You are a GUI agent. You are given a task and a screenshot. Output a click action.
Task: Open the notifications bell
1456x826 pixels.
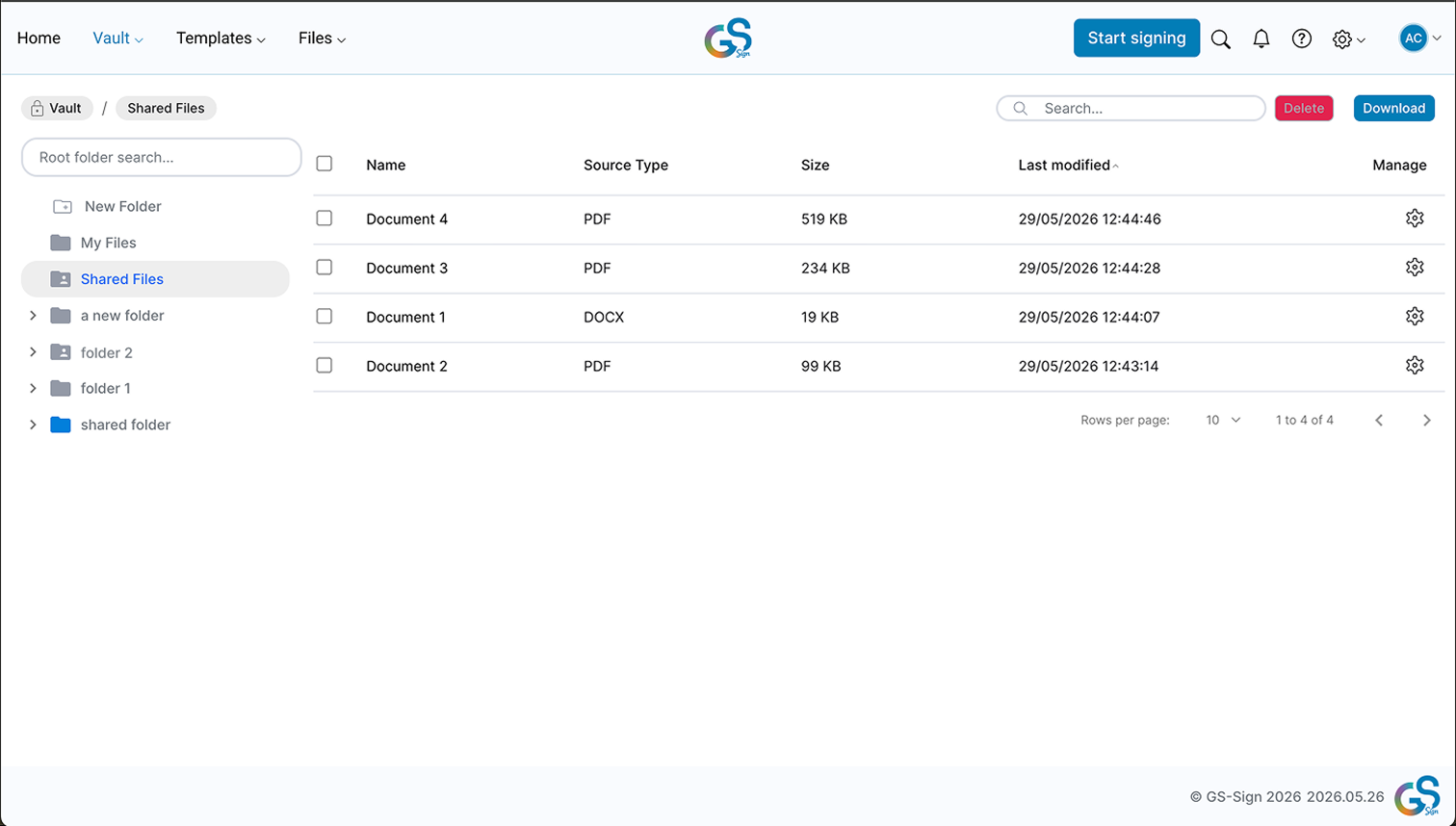(x=1261, y=39)
